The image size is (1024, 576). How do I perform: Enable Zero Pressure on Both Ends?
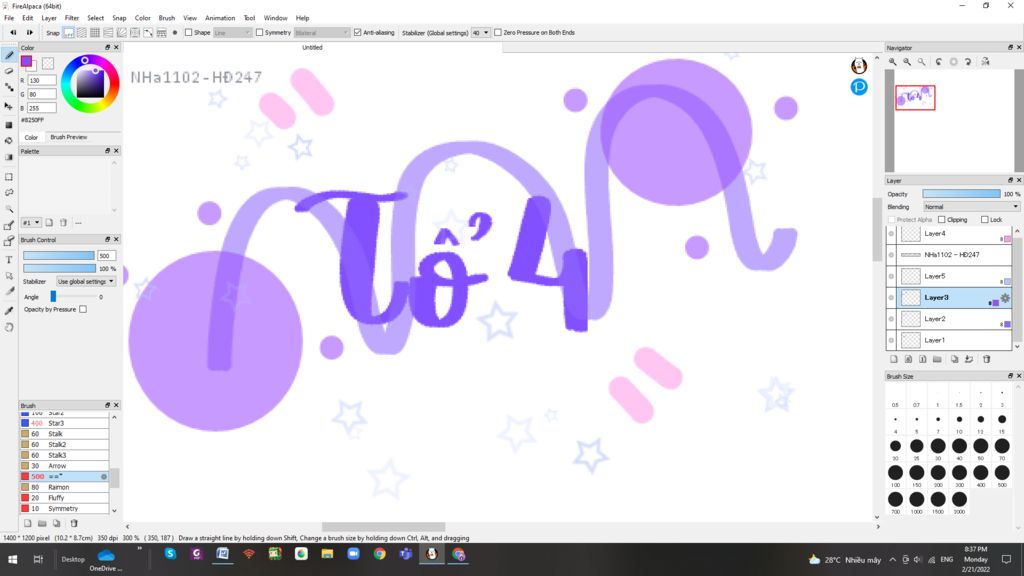[x=498, y=32]
